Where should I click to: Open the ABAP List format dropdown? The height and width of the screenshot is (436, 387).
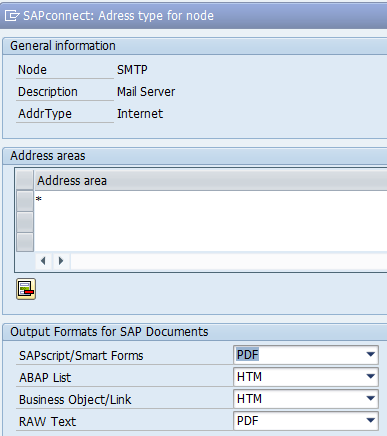click(x=371, y=377)
